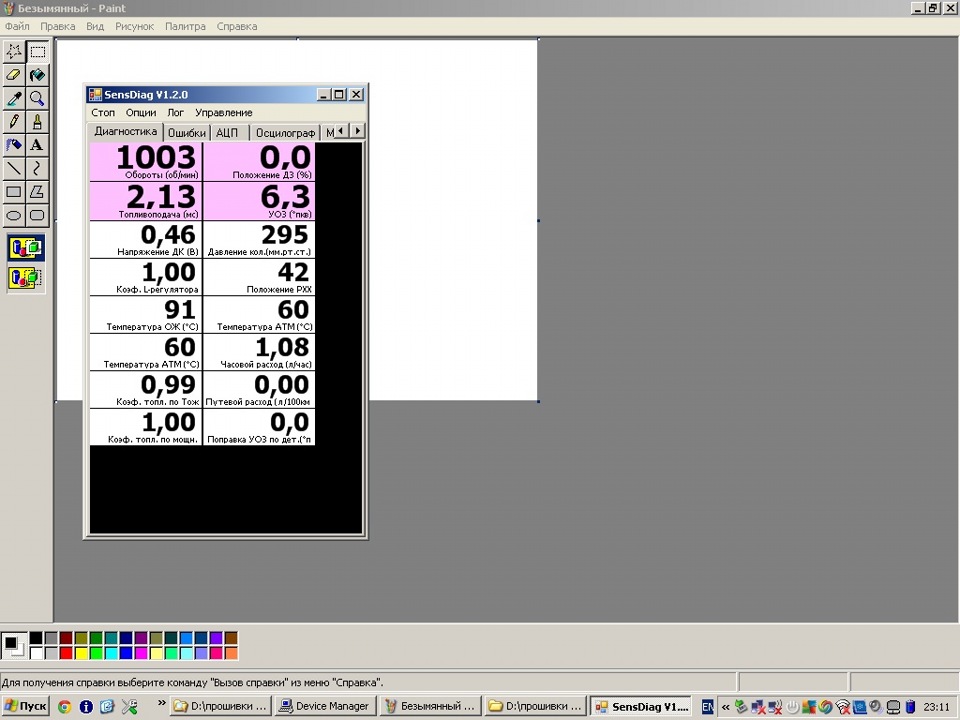Open the Палитра menu in Paint

point(185,26)
